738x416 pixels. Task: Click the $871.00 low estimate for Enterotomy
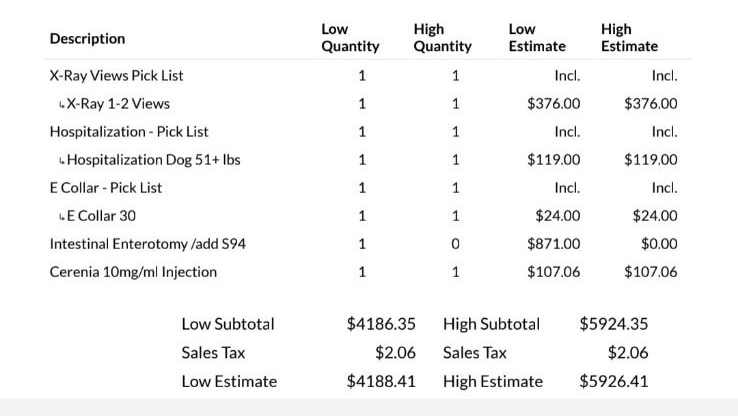coord(554,244)
